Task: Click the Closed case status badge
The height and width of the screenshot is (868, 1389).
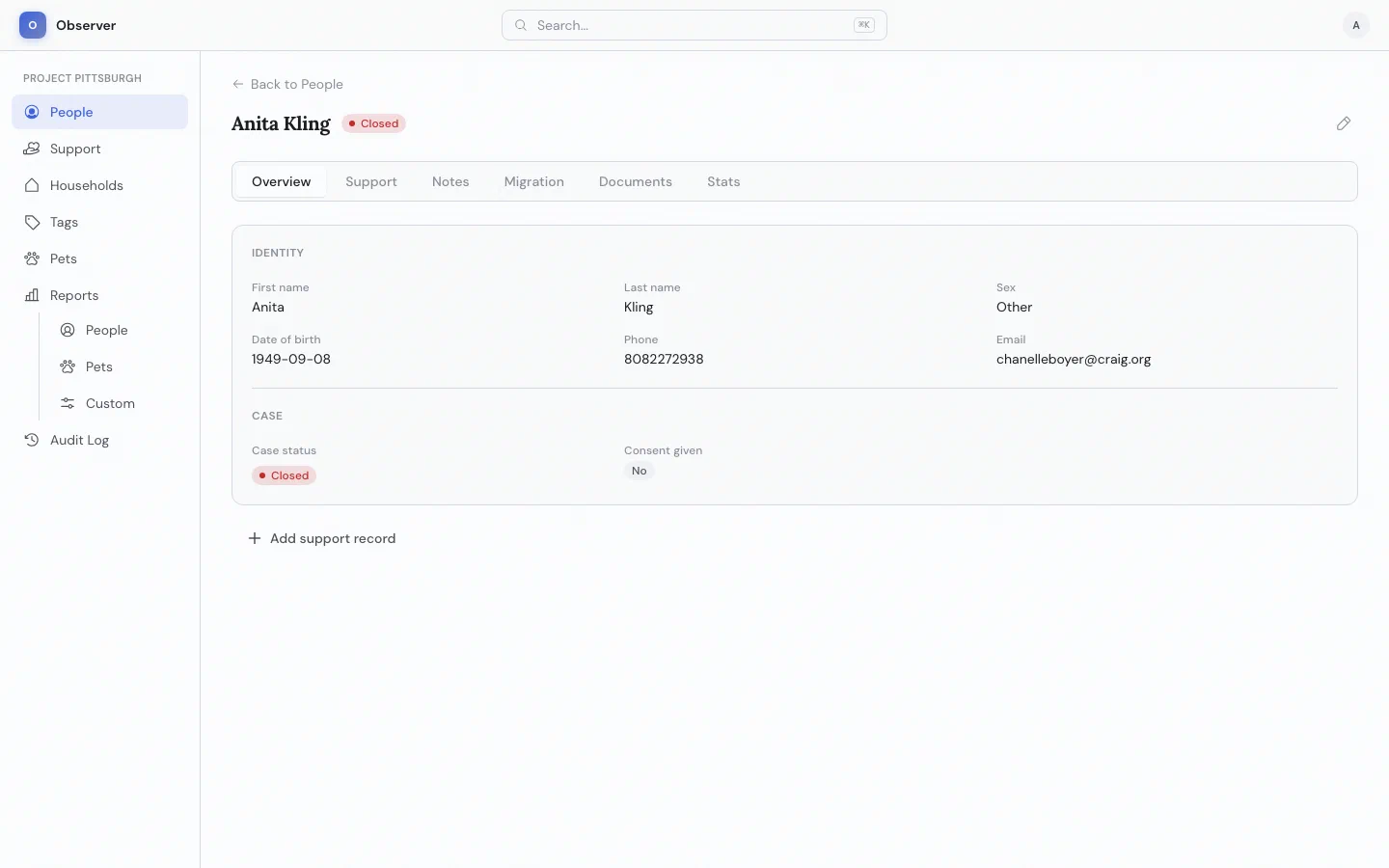Action: (x=284, y=475)
